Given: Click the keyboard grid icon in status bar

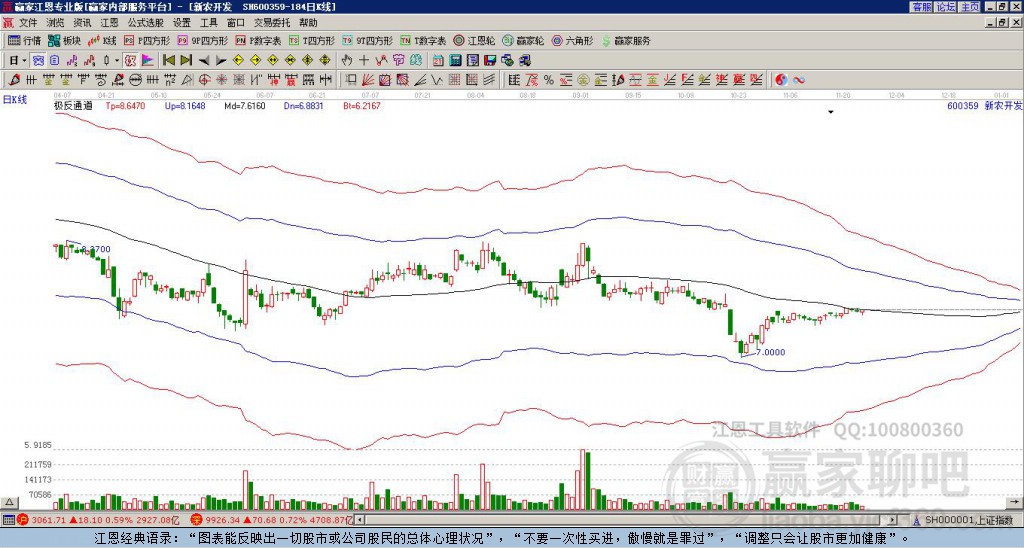Looking at the screenshot, I should [x=8, y=520].
